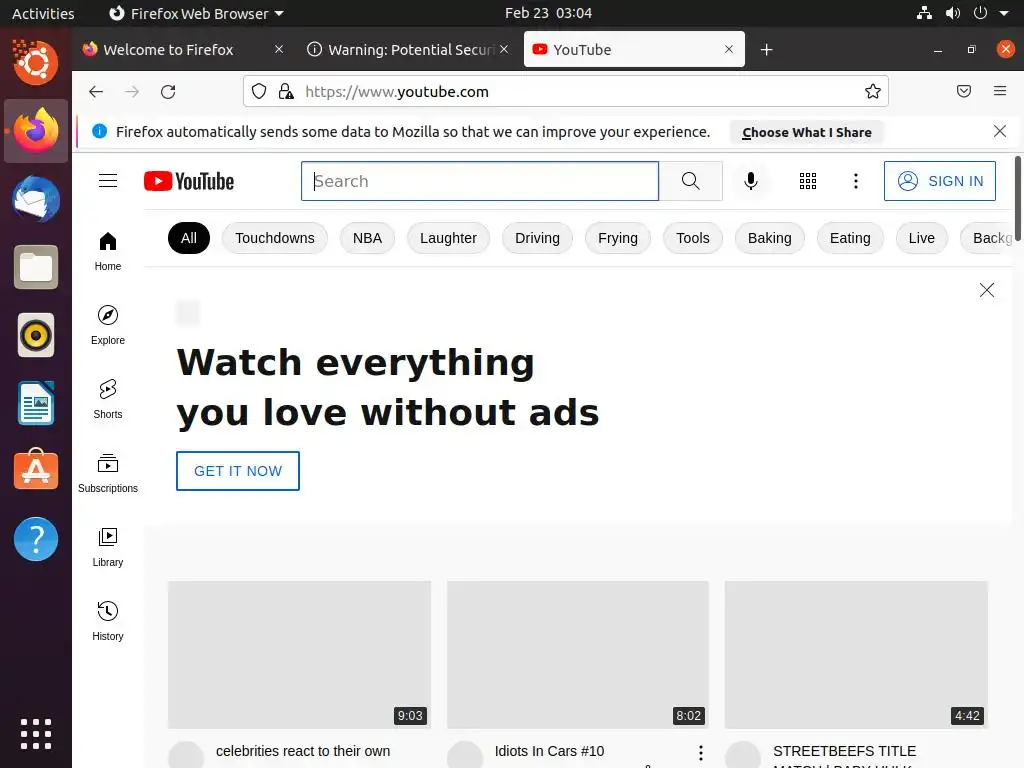Viewport: 1024px width, 768px height.
Task: Open Explore in YouTube sidebar
Action: 108,325
